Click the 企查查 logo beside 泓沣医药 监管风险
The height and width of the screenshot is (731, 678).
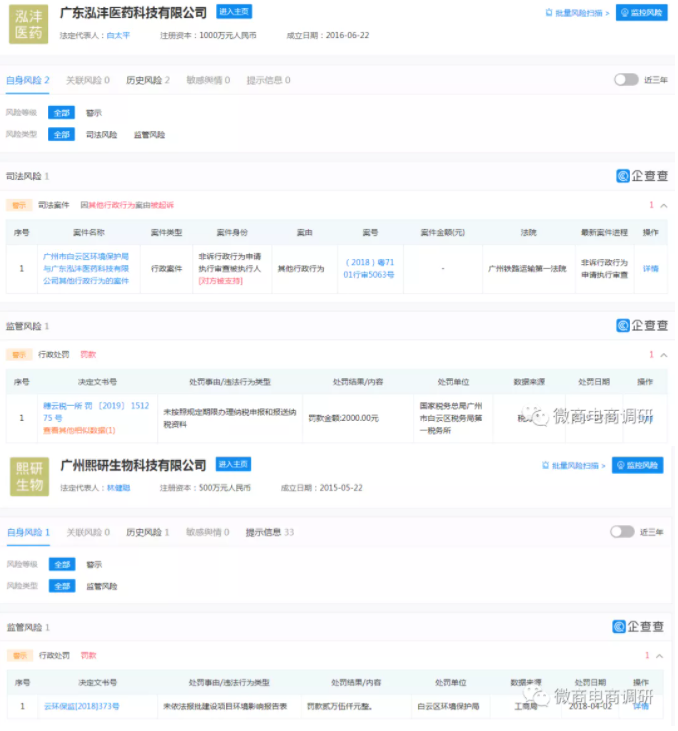point(644,326)
